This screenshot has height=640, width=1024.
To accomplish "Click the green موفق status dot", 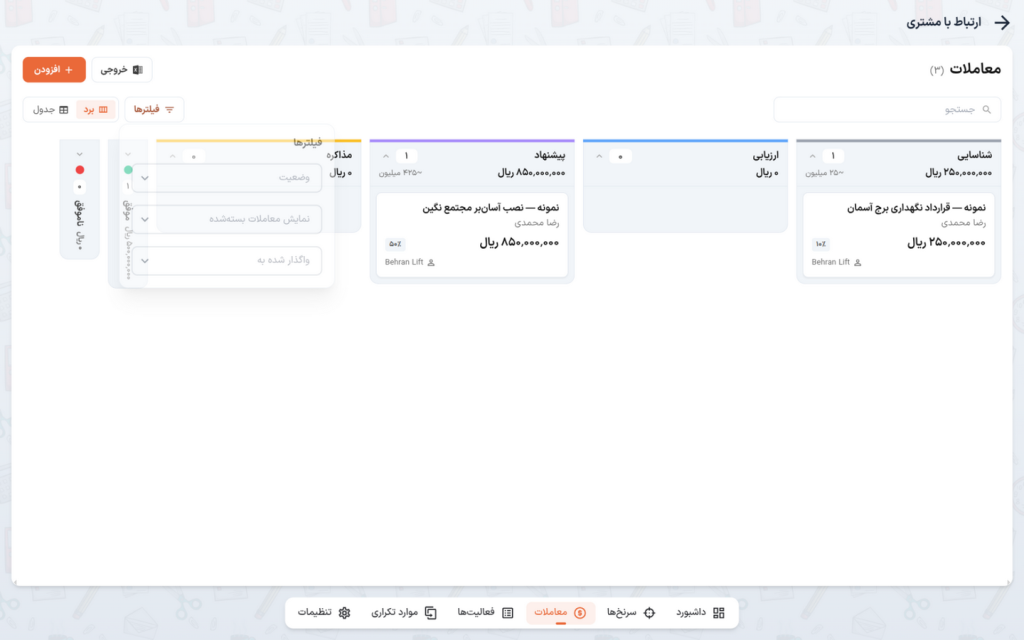I will tap(128, 170).
